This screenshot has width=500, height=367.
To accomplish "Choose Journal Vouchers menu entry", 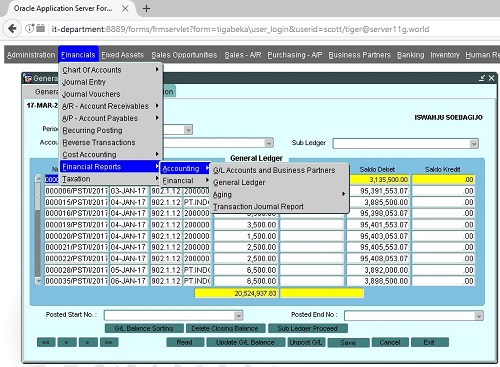I will pos(111,94).
